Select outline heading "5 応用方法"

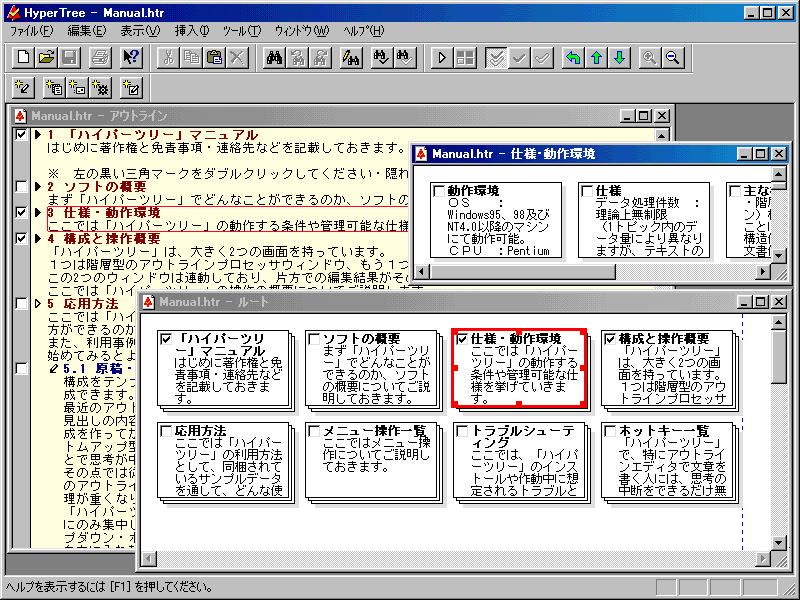pos(83,304)
